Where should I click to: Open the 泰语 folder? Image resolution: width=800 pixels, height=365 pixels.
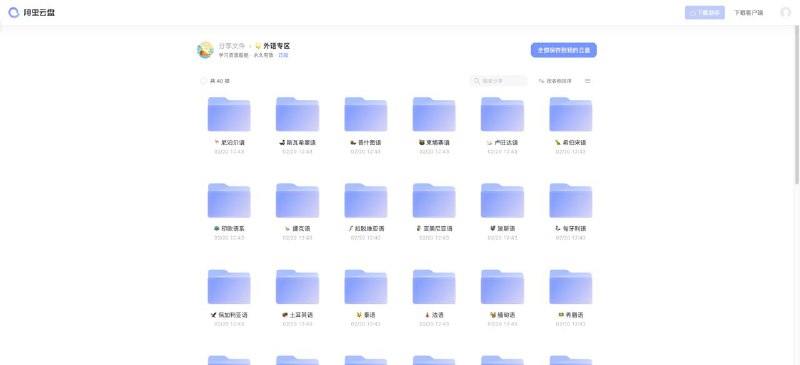[x=365, y=287]
